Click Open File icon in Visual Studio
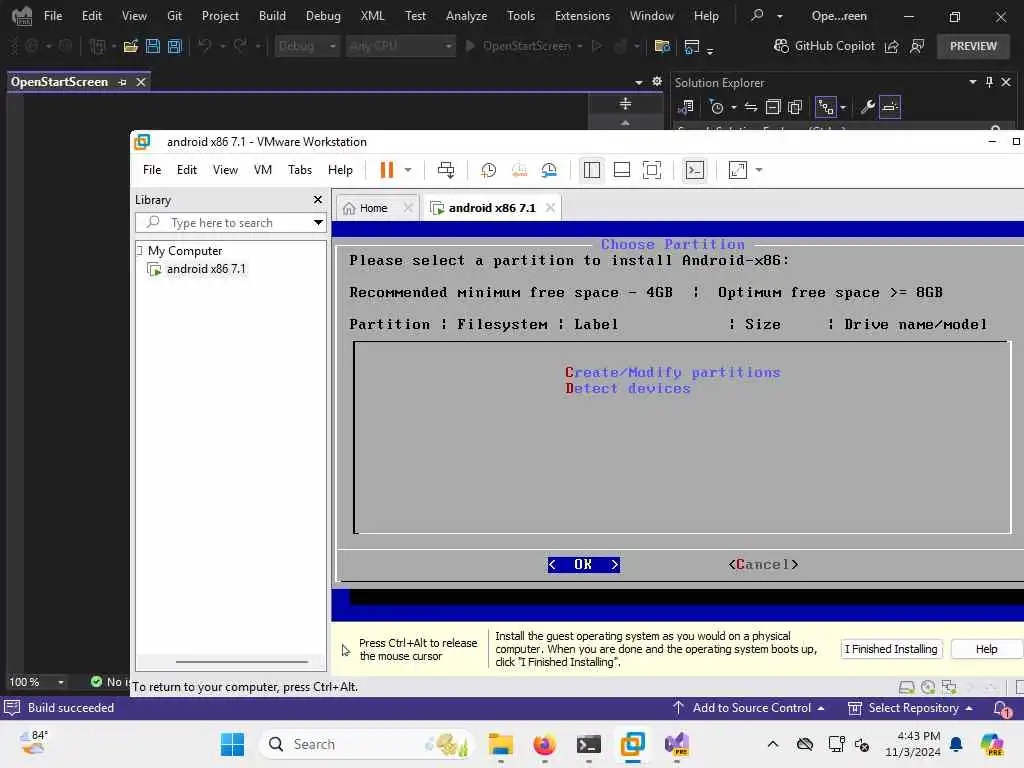 tap(131, 46)
